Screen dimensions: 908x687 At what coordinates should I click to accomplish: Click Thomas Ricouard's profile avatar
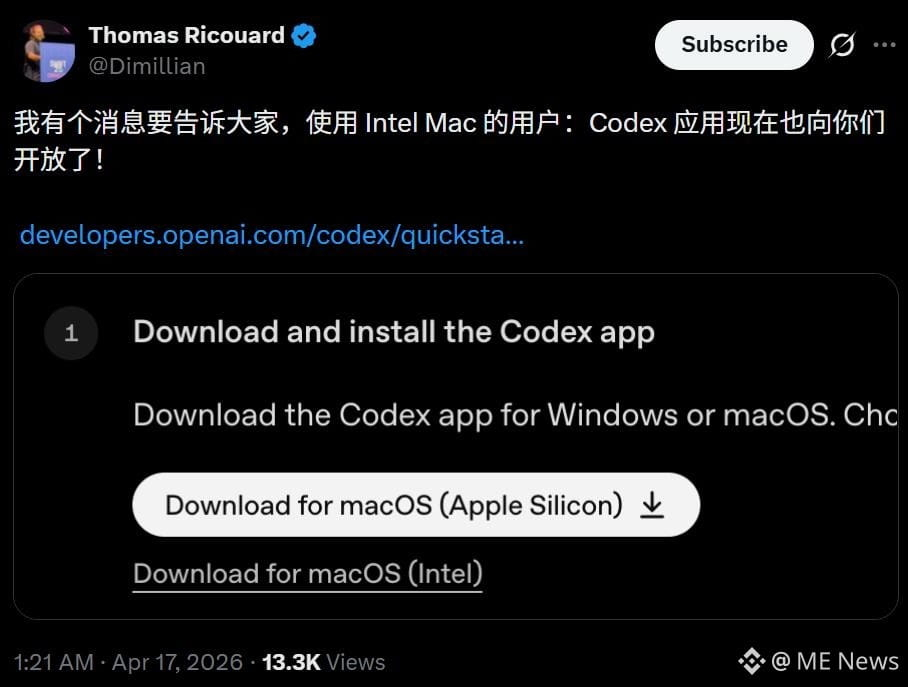(48, 51)
